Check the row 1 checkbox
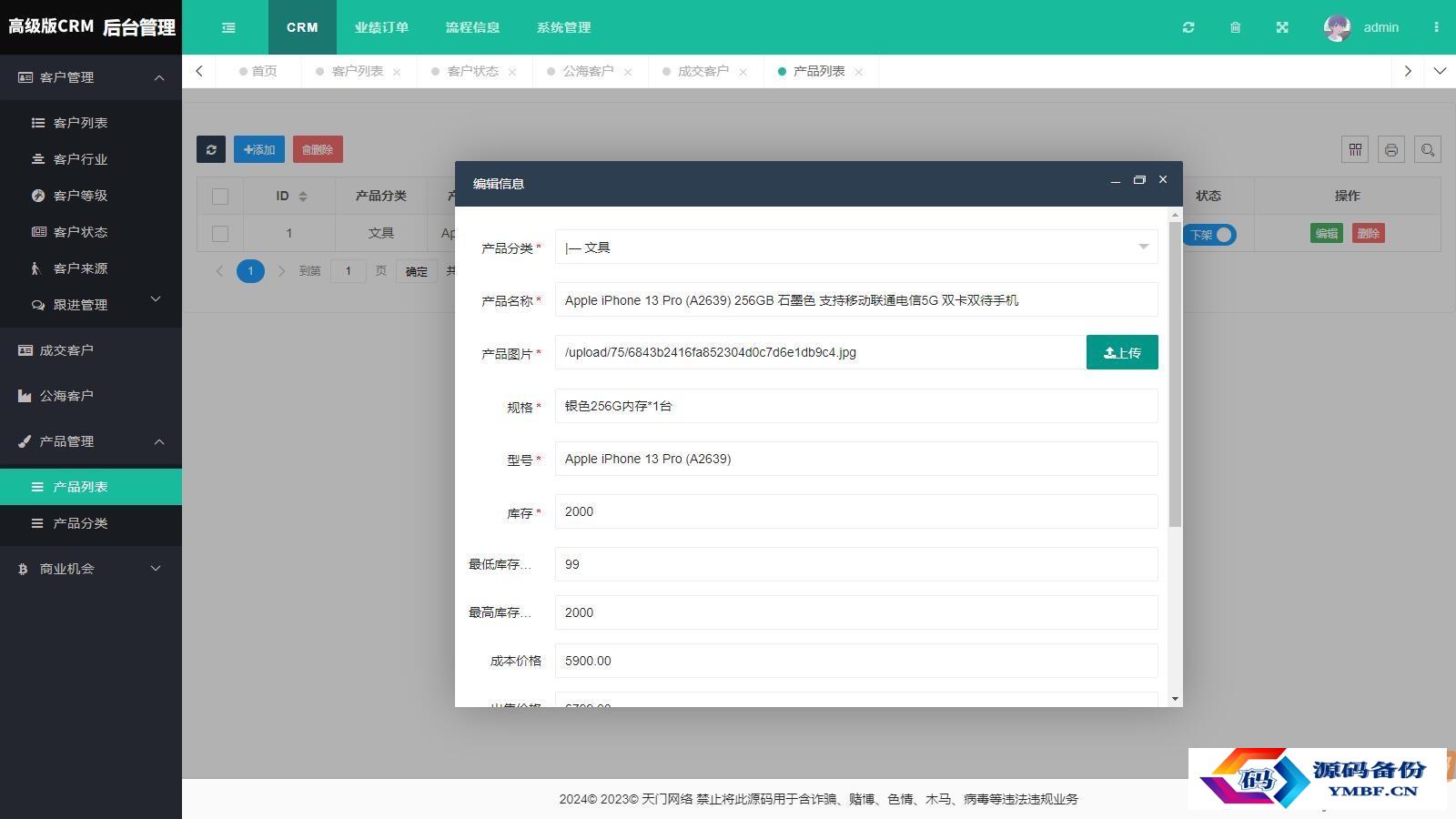This screenshot has width=1456, height=819. pyautogui.click(x=220, y=234)
